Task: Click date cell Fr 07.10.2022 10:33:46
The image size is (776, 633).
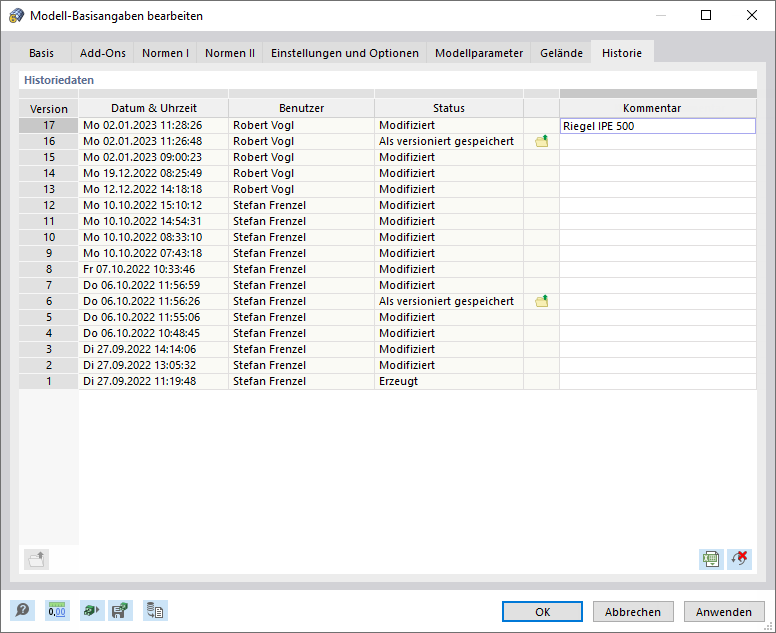Action: [153, 269]
